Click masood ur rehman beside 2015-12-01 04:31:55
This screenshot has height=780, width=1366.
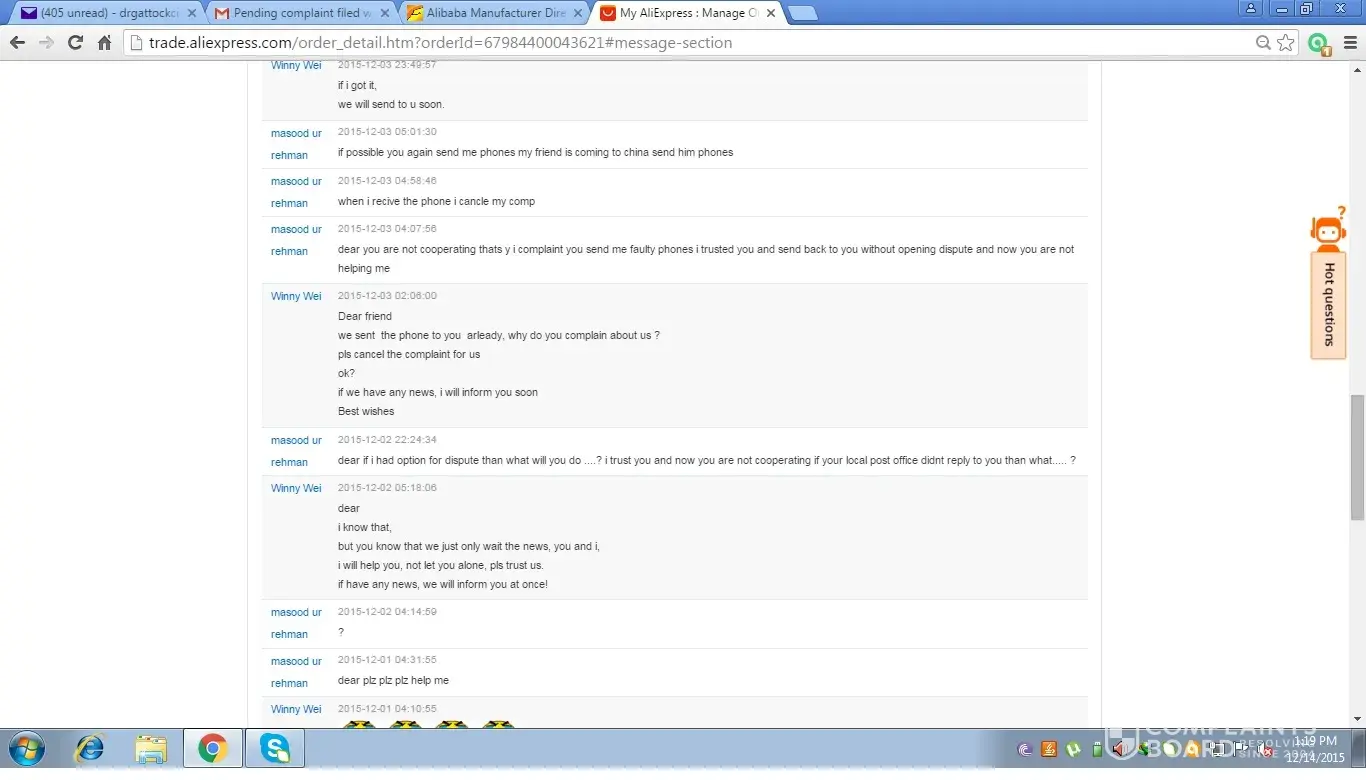tap(296, 672)
